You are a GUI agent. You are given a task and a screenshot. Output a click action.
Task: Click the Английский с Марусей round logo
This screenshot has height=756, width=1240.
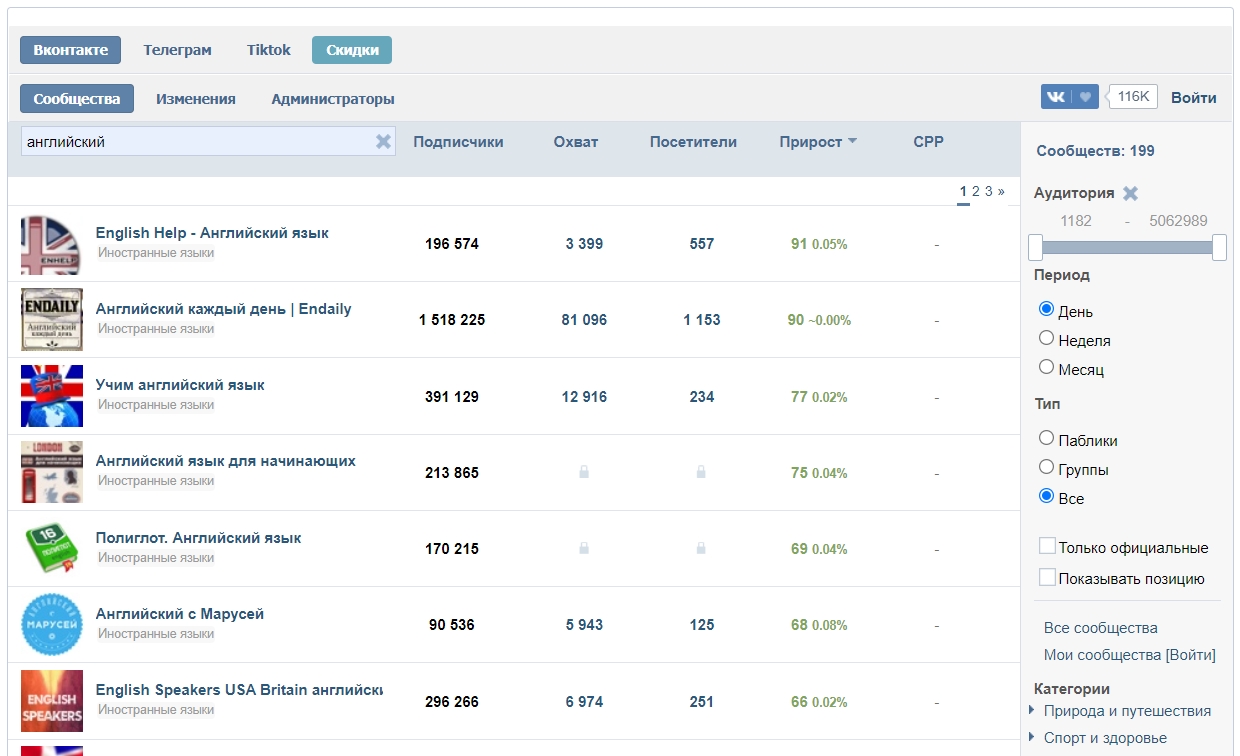pos(52,625)
